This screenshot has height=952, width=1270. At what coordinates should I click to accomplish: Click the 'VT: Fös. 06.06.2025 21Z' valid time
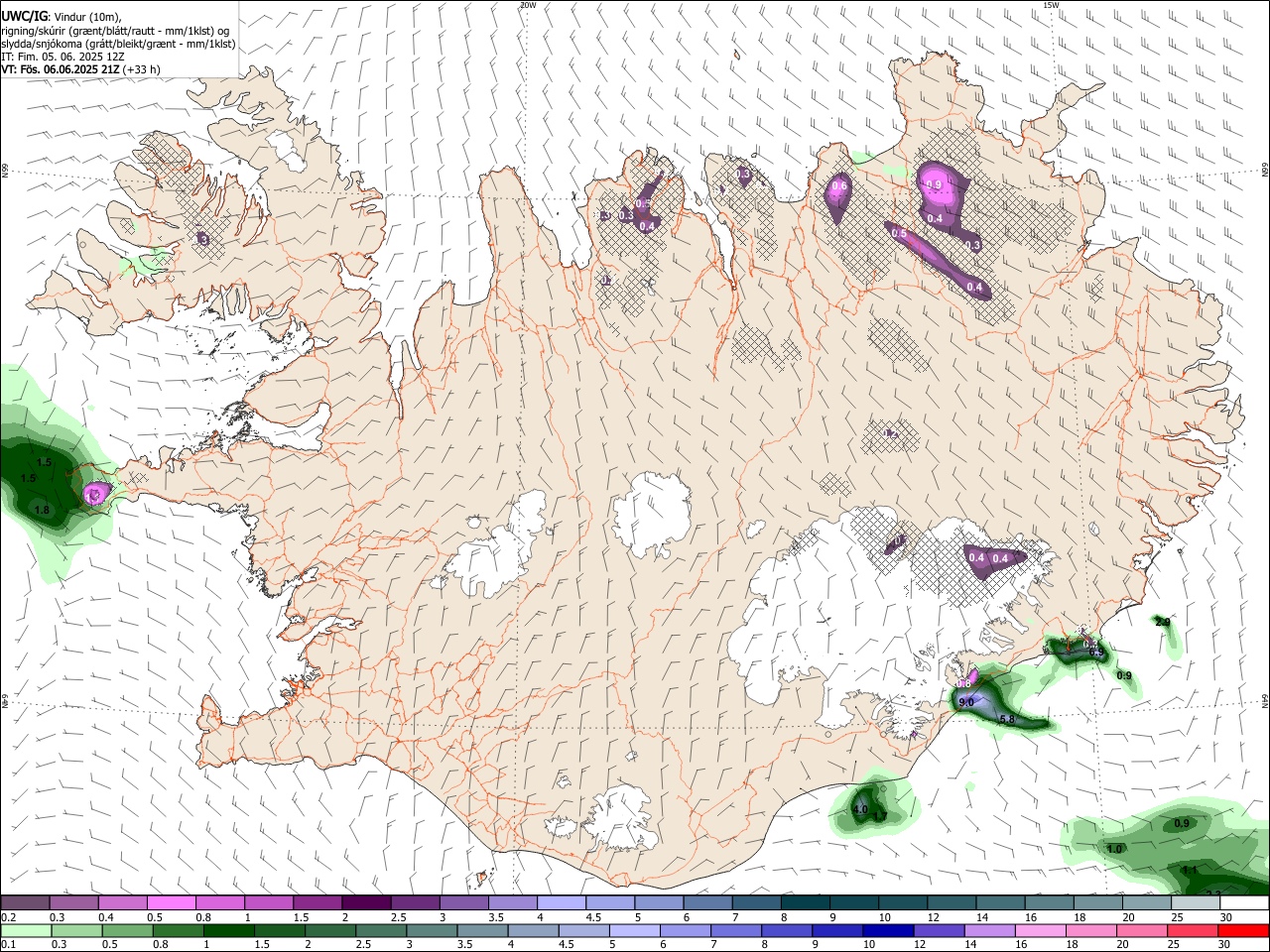coord(61,69)
